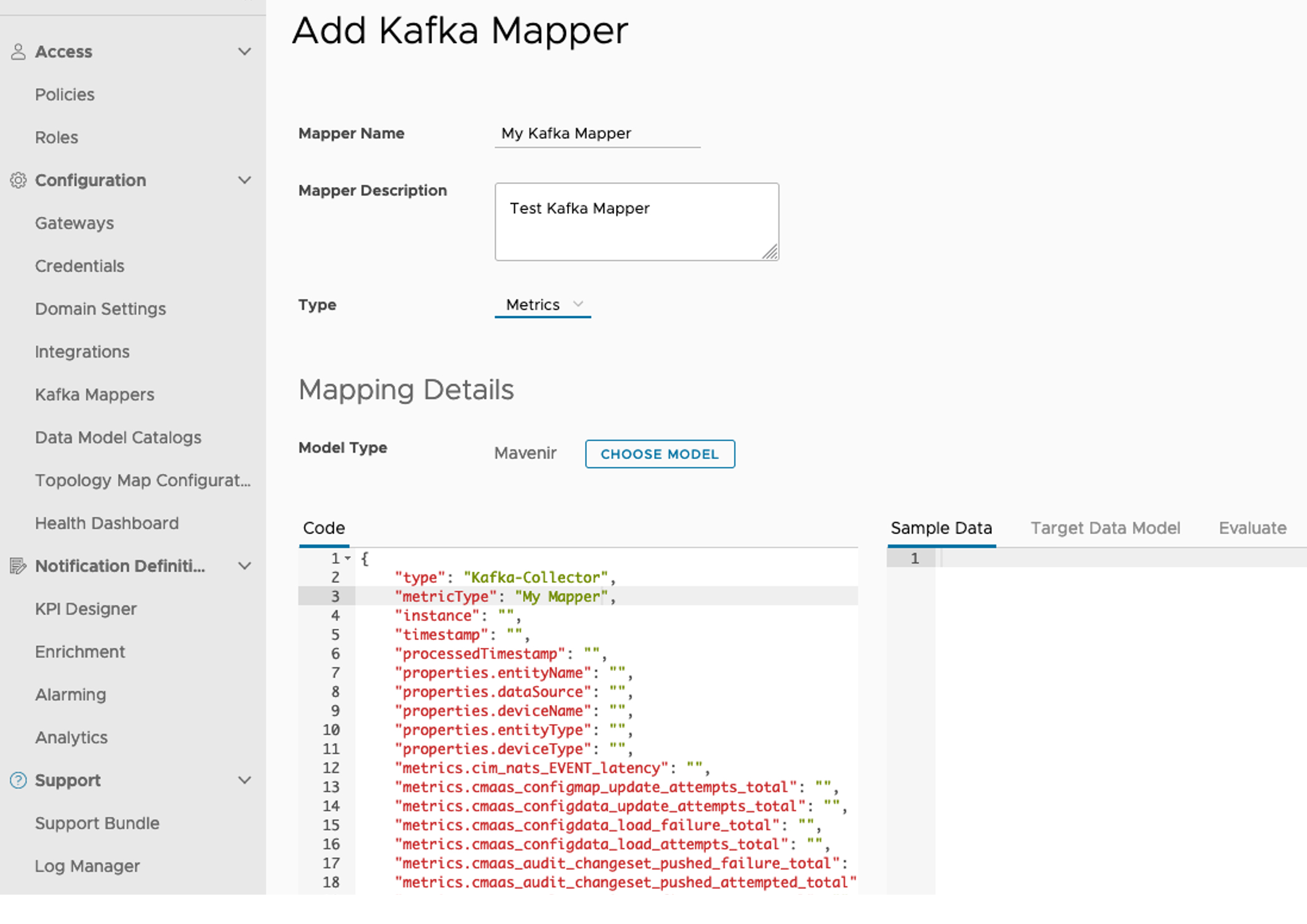Image resolution: width=1307 pixels, height=924 pixels.
Task: Click the Choose Model button
Action: point(660,454)
